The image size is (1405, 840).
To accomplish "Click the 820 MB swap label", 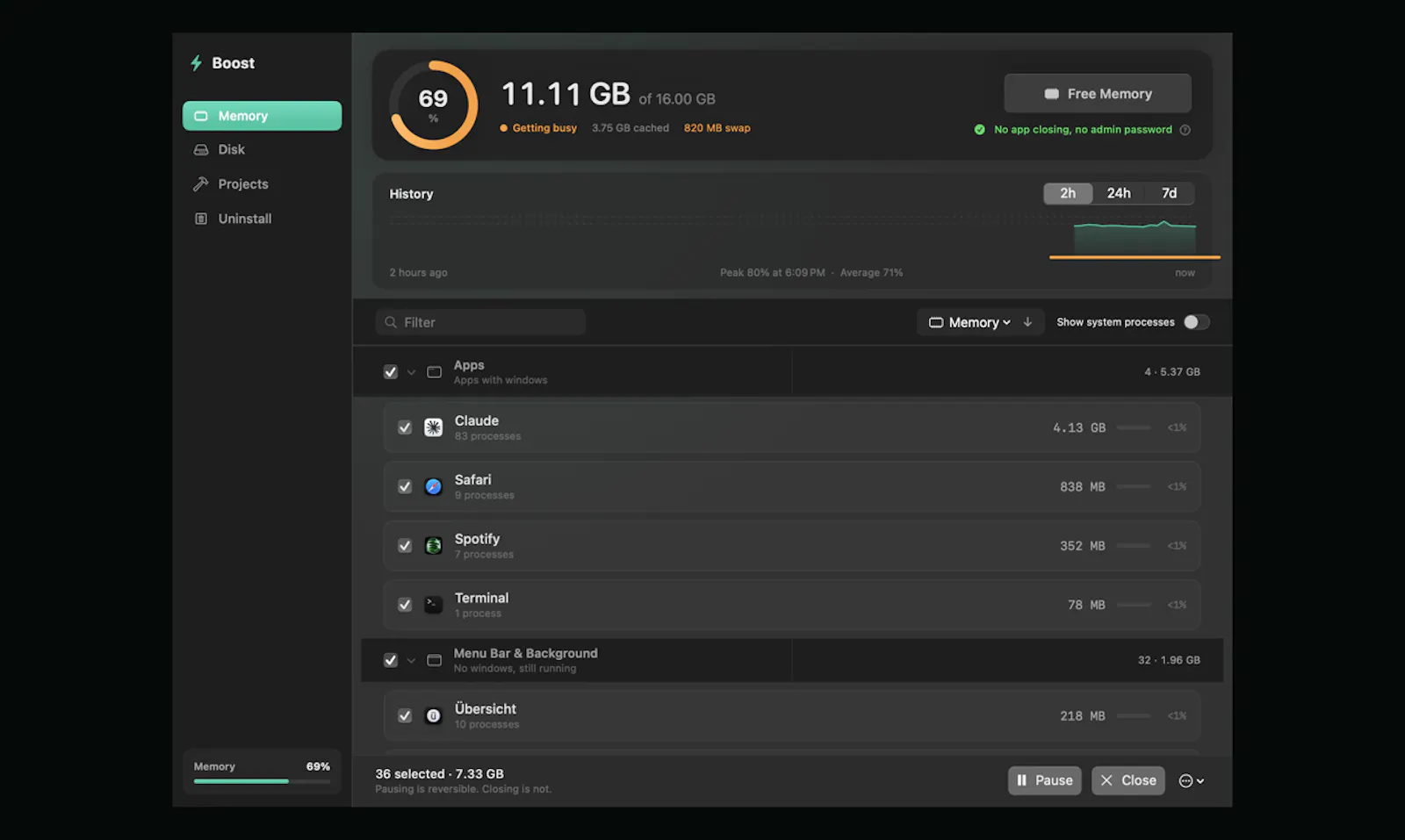I will (x=717, y=128).
